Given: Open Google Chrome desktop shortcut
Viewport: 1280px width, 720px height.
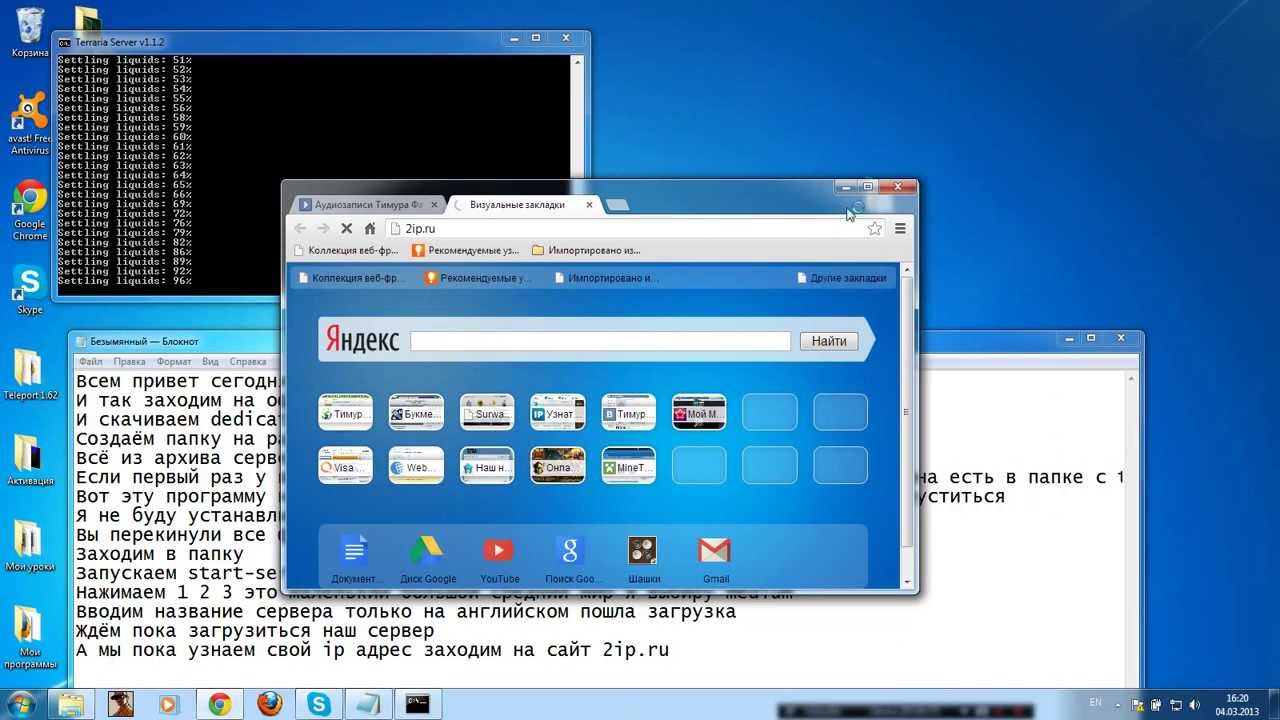Looking at the screenshot, I should tap(30, 211).
